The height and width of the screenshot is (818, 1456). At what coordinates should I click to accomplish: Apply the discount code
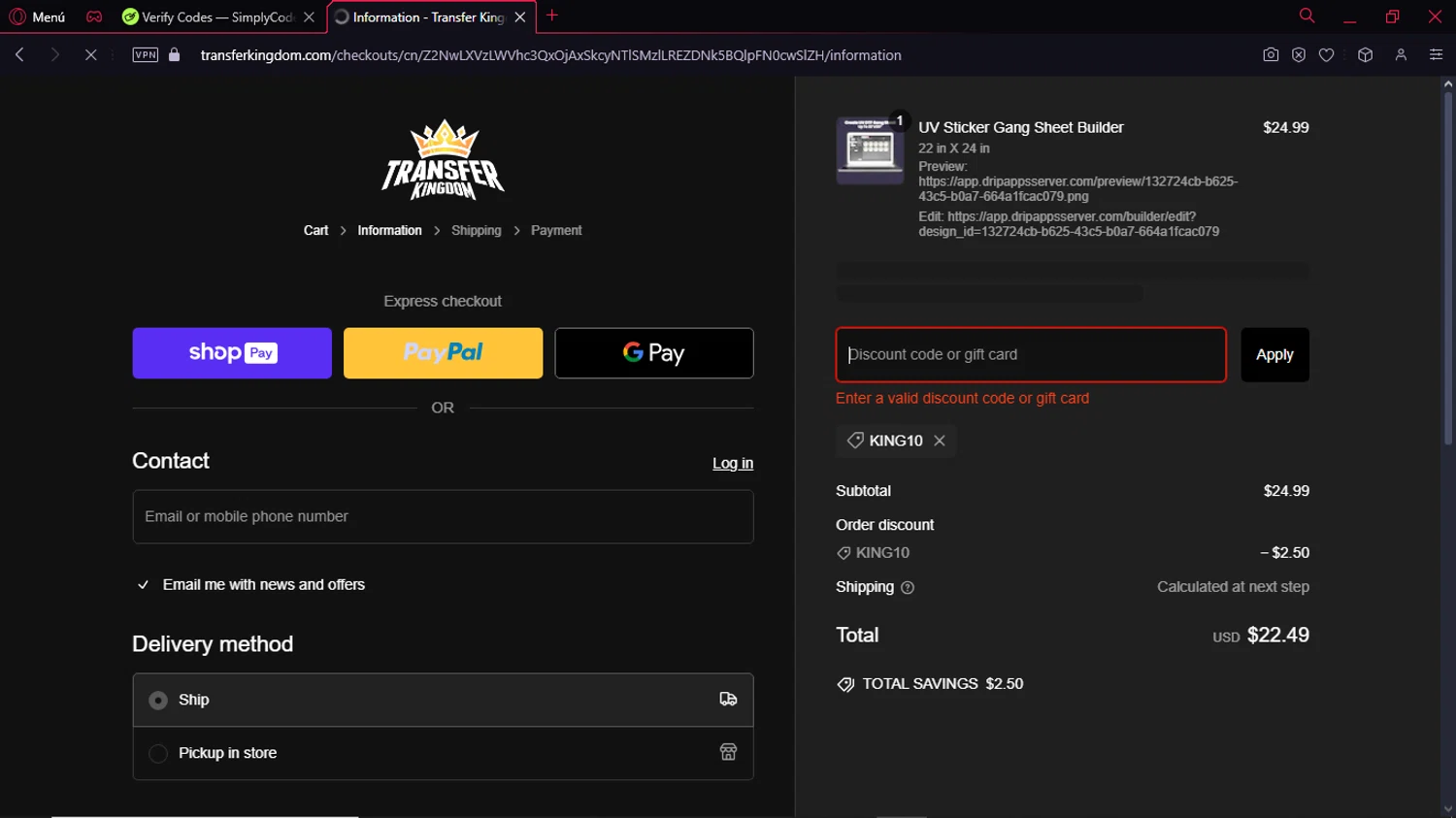pos(1274,354)
